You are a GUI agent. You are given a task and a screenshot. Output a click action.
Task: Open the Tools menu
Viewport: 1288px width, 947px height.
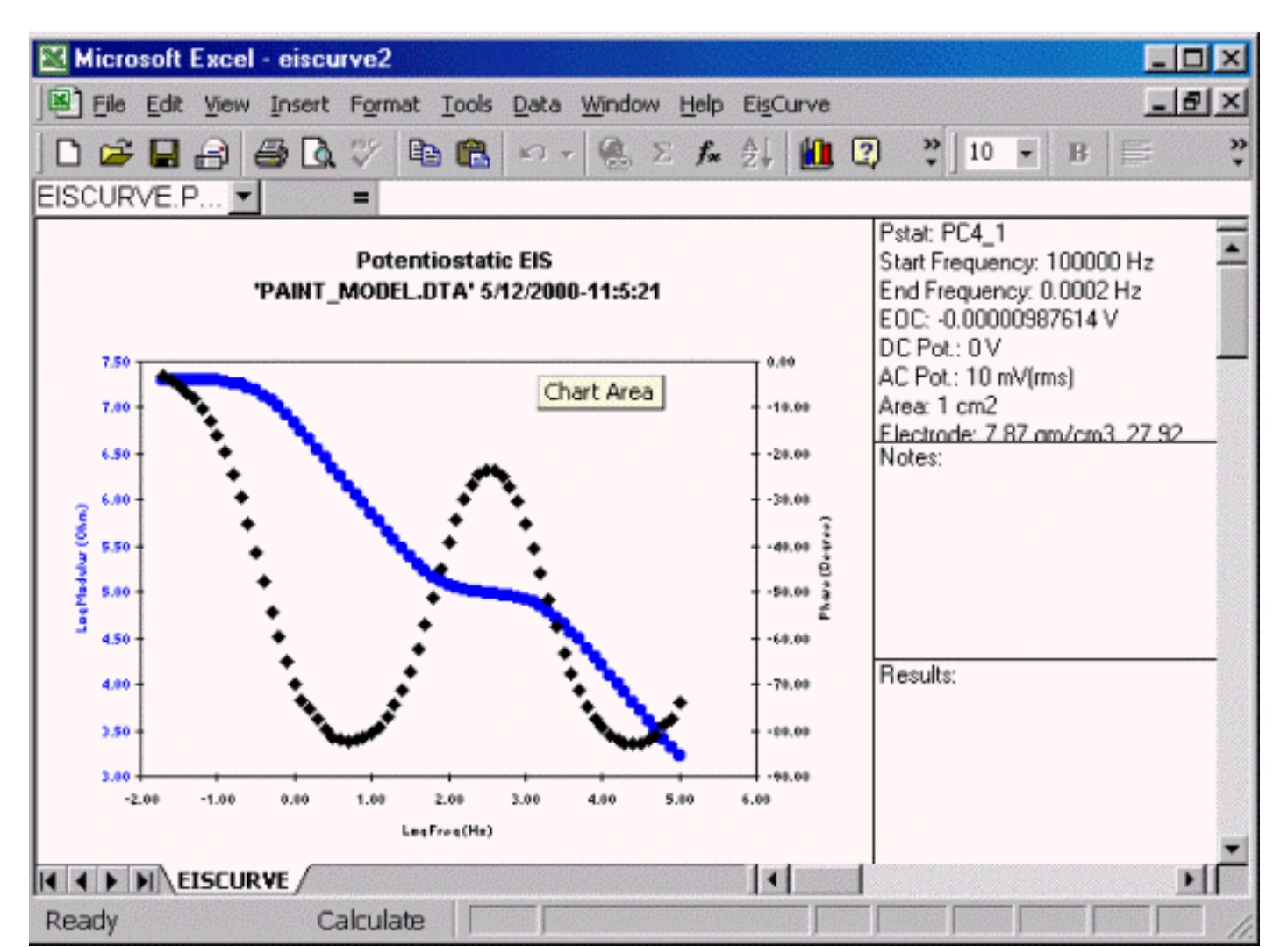[x=466, y=104]
